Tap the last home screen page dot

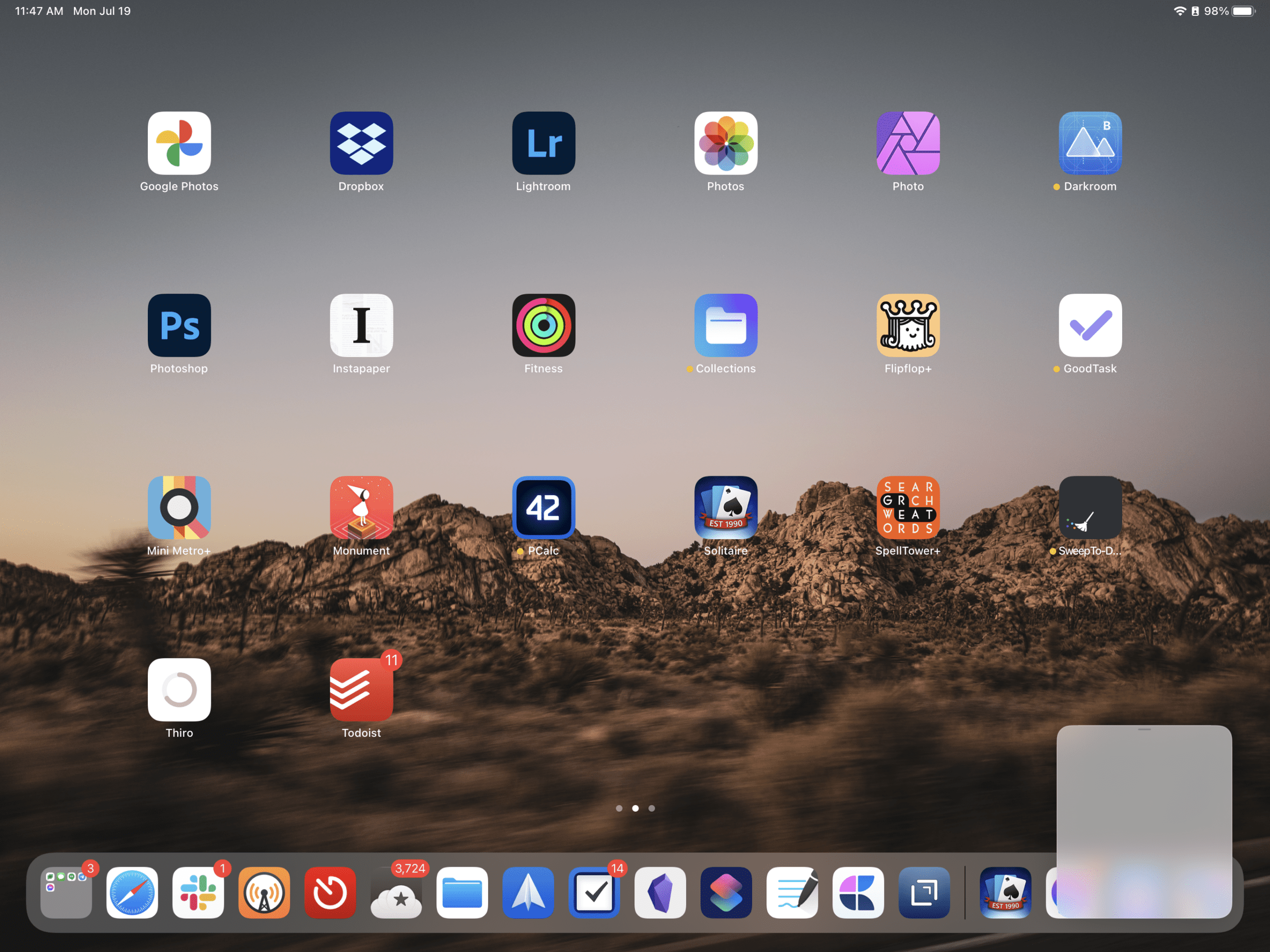coord(652,809)
